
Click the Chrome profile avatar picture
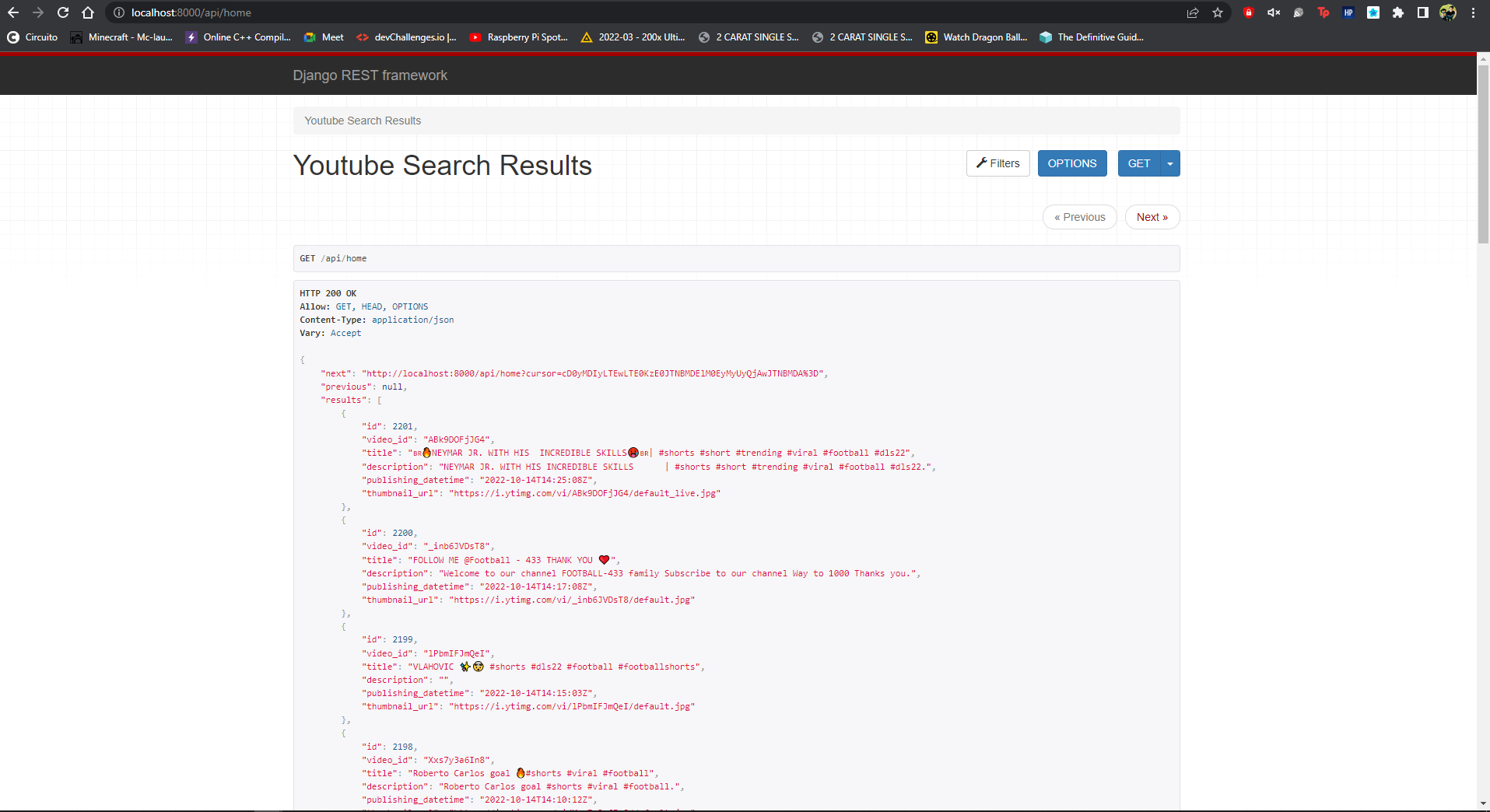point(1448,12)
